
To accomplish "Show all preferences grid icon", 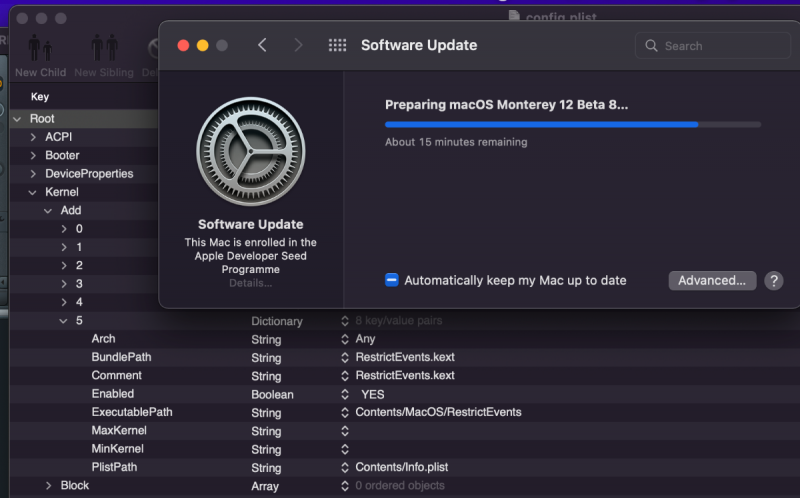I will (x=337, y=45).
